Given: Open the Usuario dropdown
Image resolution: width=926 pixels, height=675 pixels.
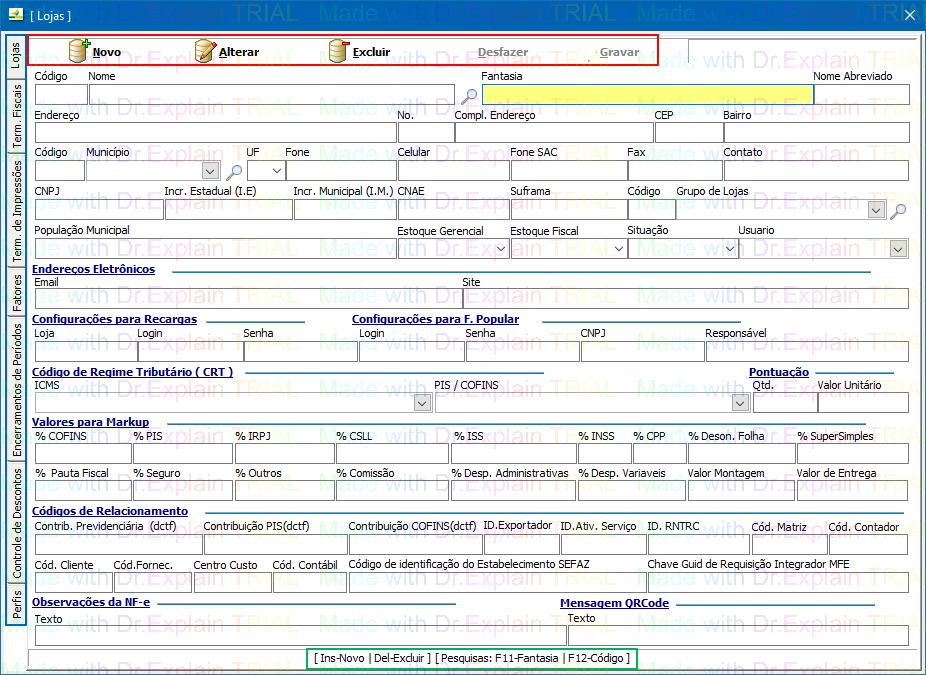Looking at the screenshot, I should [898, 249].
